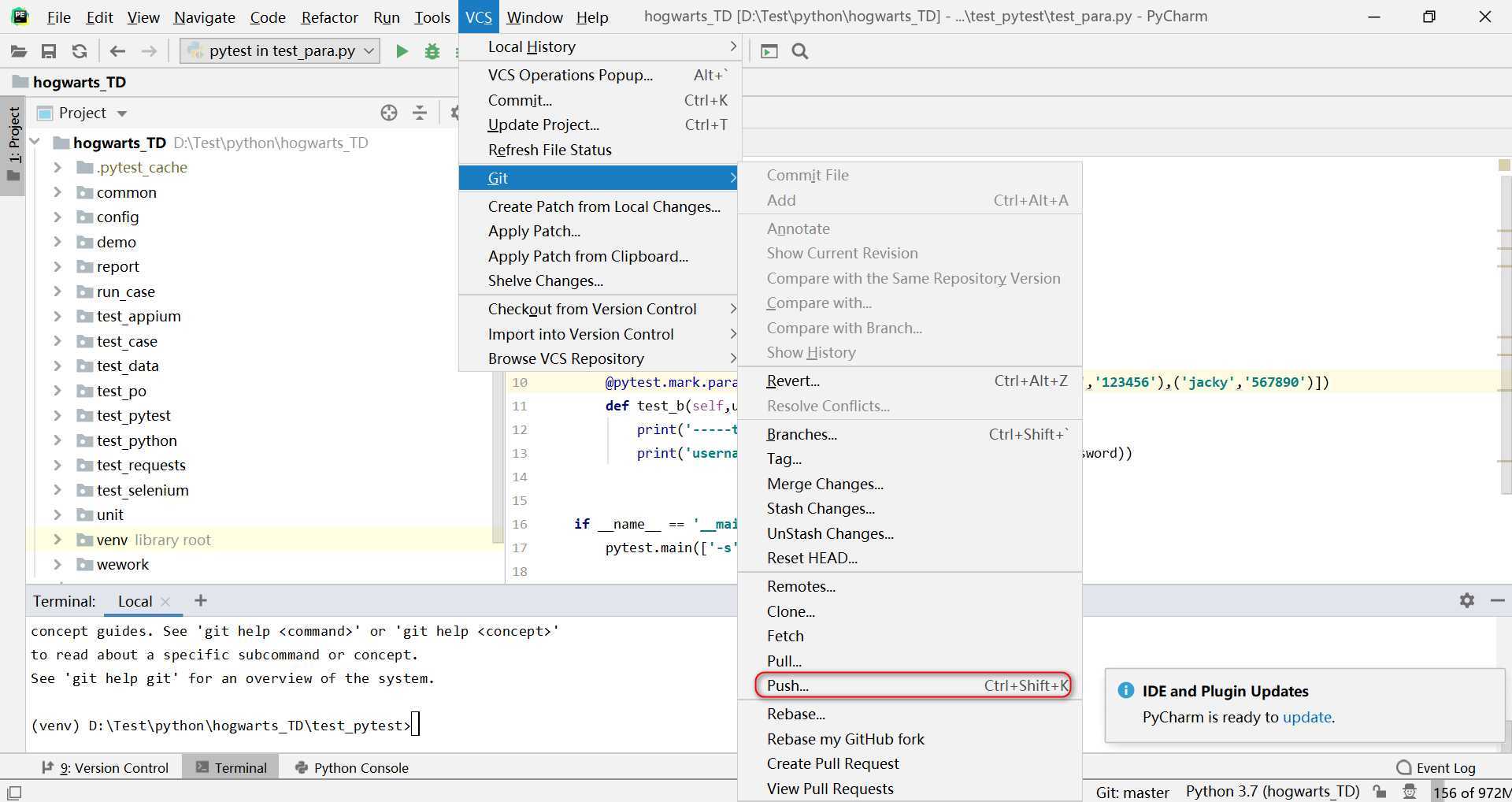Viewport: 1512px width, 802px height.
Task: Click the inspector hat icon in status bar
Action: coord(1410,792)
